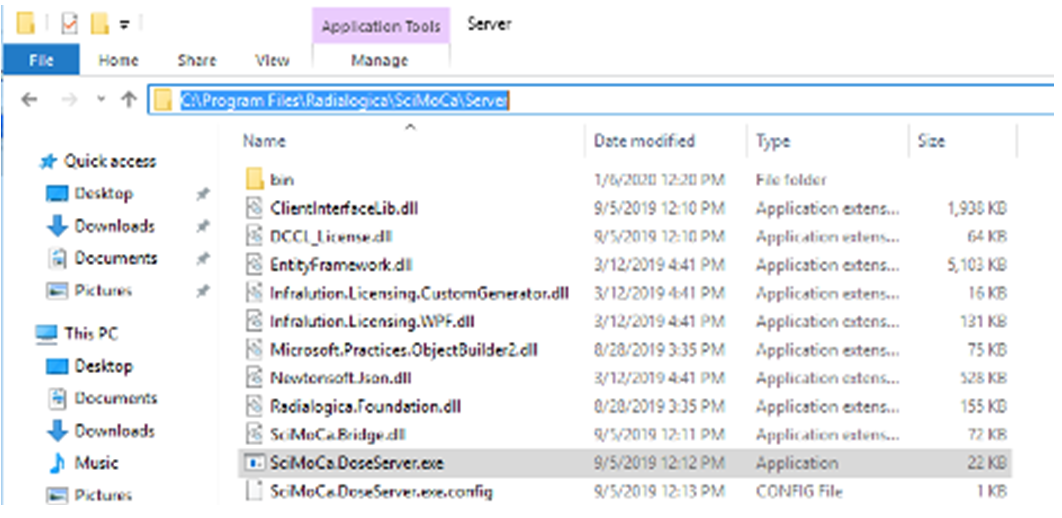Screen dimensions: 1062x518
Task: Click the Quick access star icon
Action: [47, 161]
